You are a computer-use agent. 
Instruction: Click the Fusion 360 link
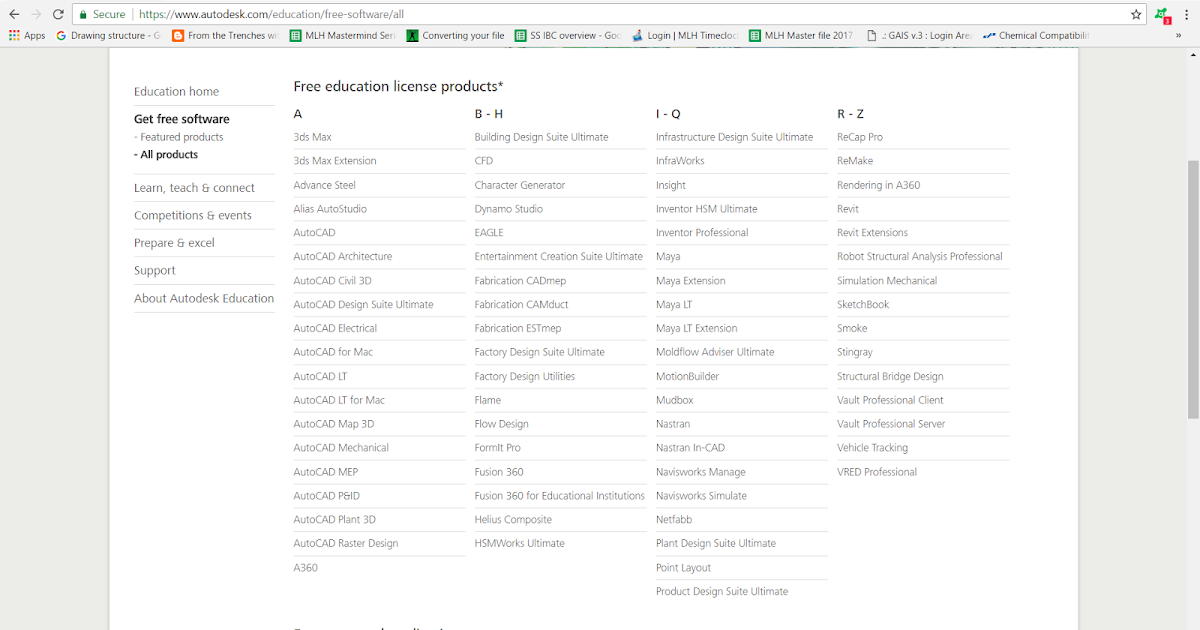499,472
